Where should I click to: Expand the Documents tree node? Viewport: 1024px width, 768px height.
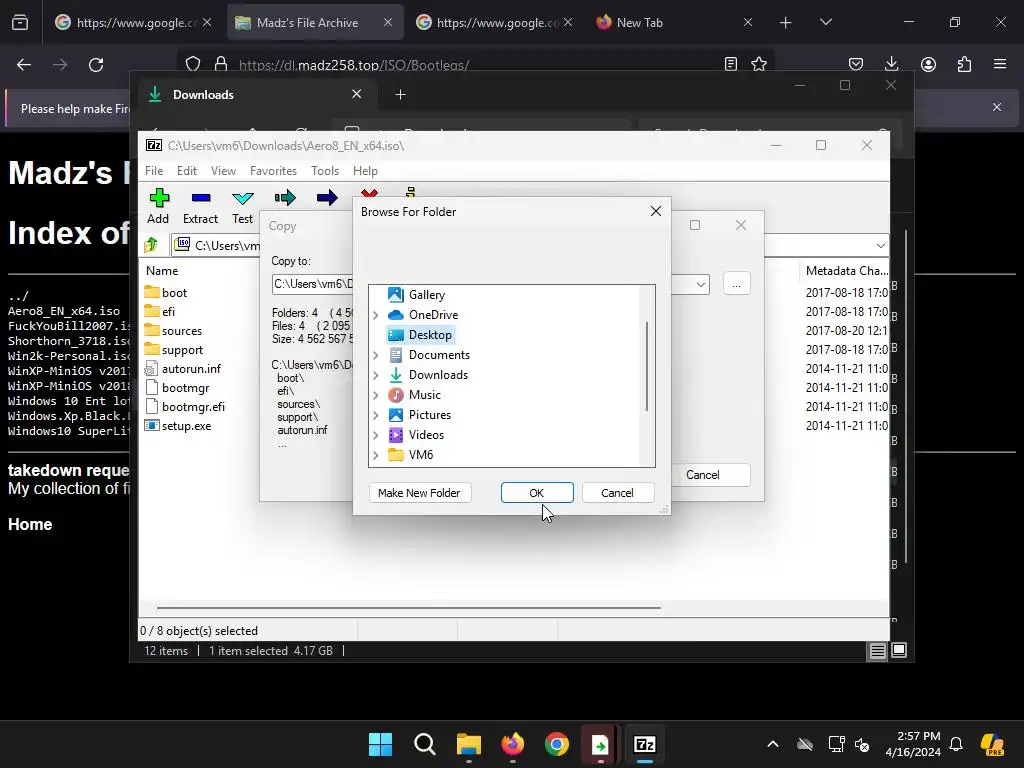click(x=376, y=355)
